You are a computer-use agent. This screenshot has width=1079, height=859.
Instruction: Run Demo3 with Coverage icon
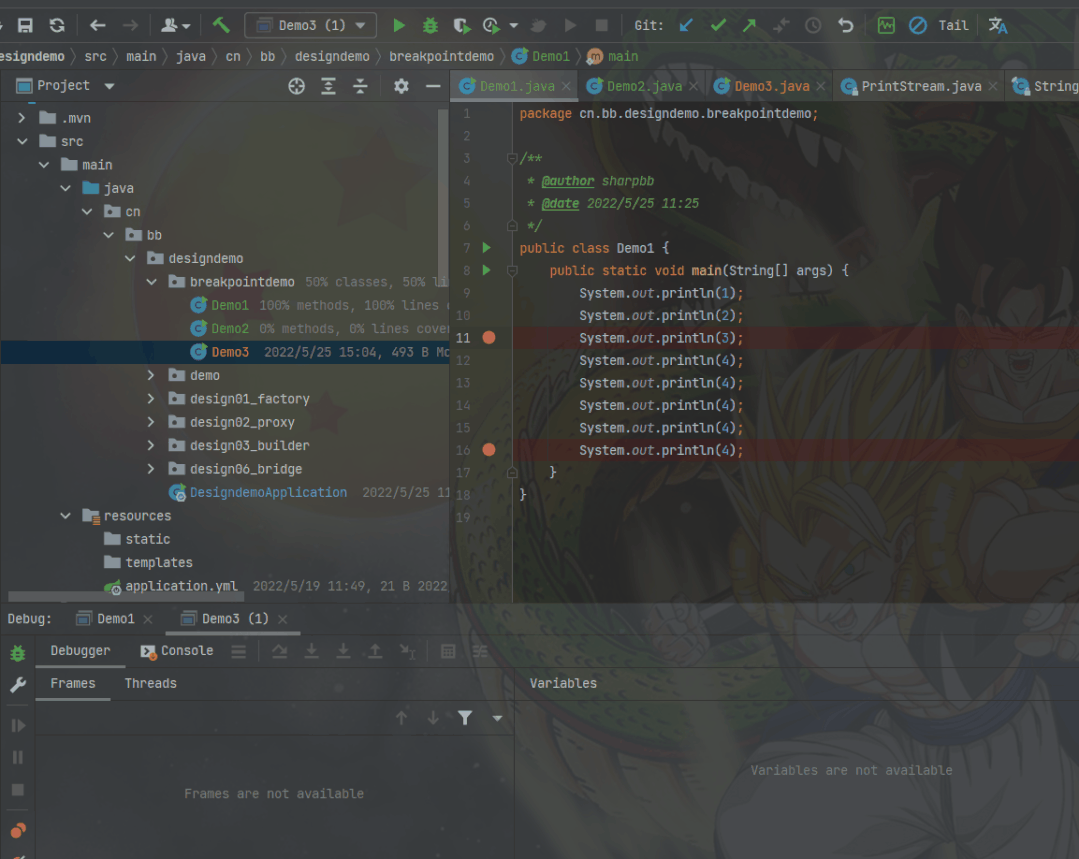click(461, 24)
